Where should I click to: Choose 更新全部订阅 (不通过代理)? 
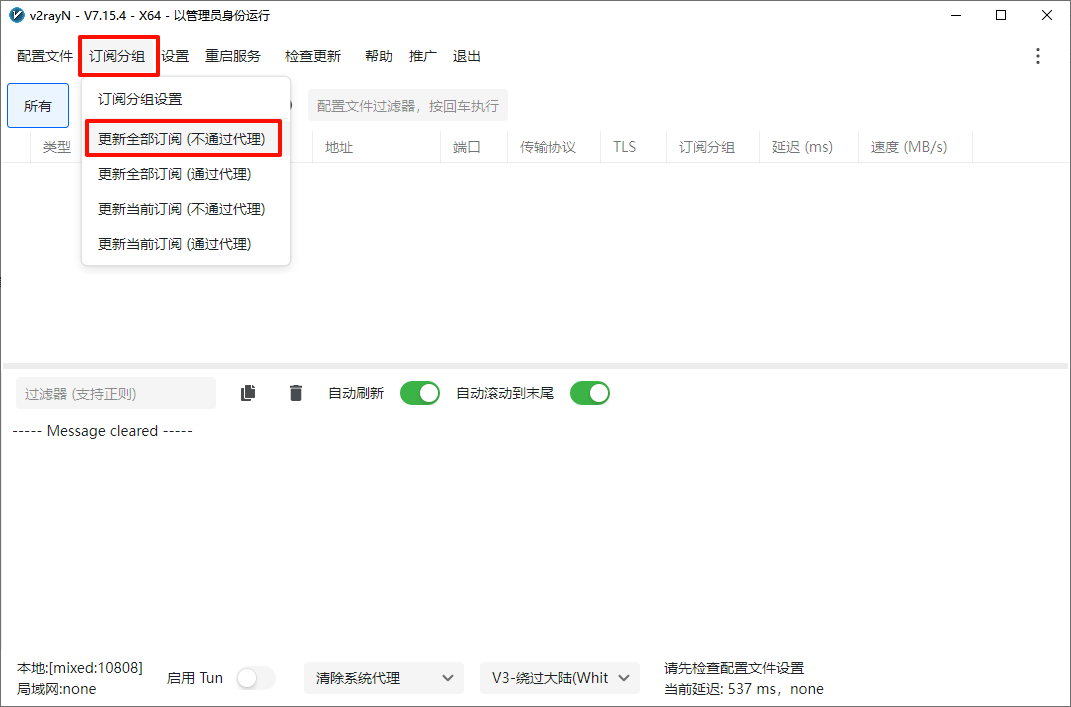[x=182, y=139]
